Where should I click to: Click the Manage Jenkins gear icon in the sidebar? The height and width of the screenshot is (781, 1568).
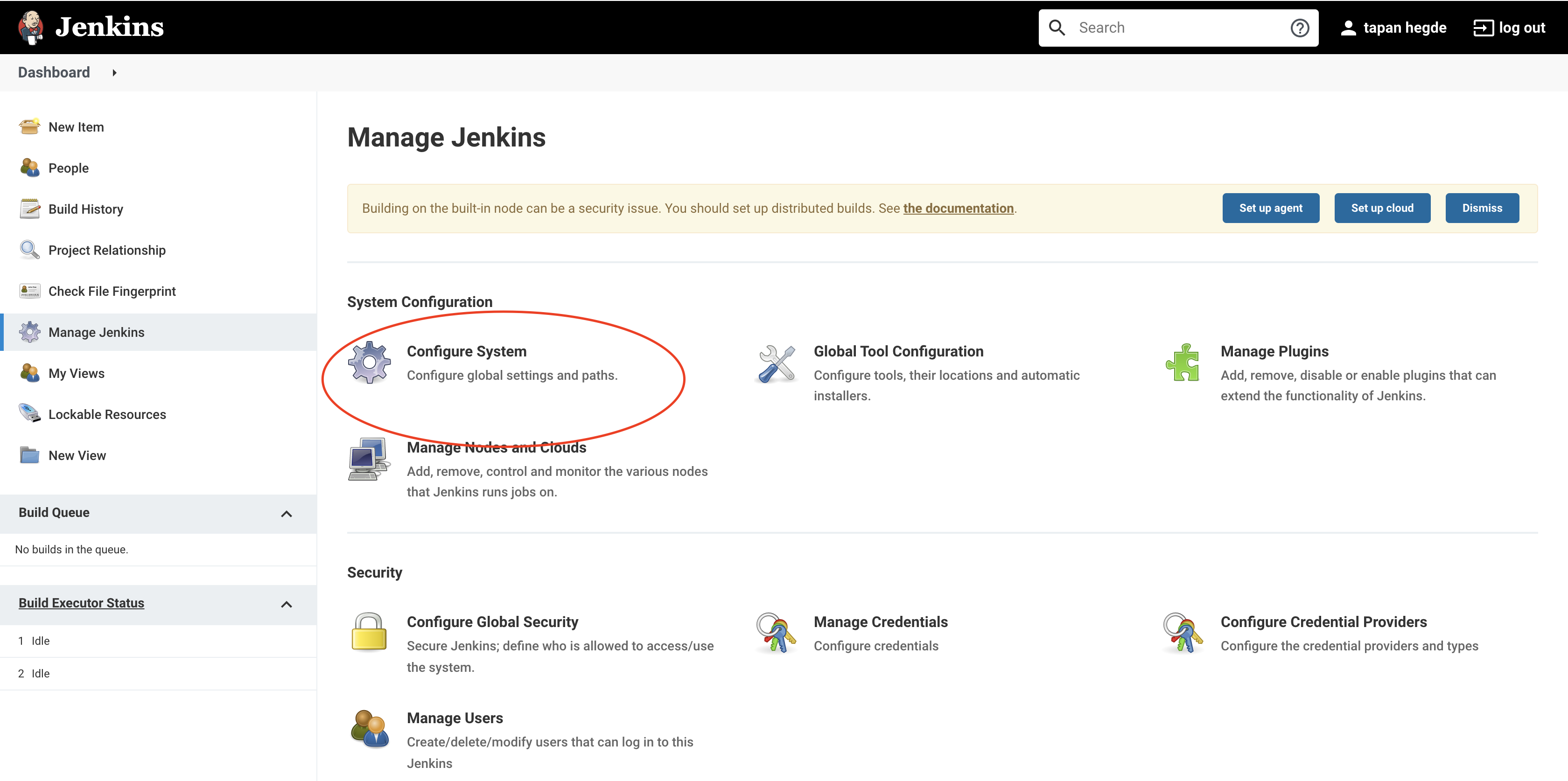pos(29,332)
